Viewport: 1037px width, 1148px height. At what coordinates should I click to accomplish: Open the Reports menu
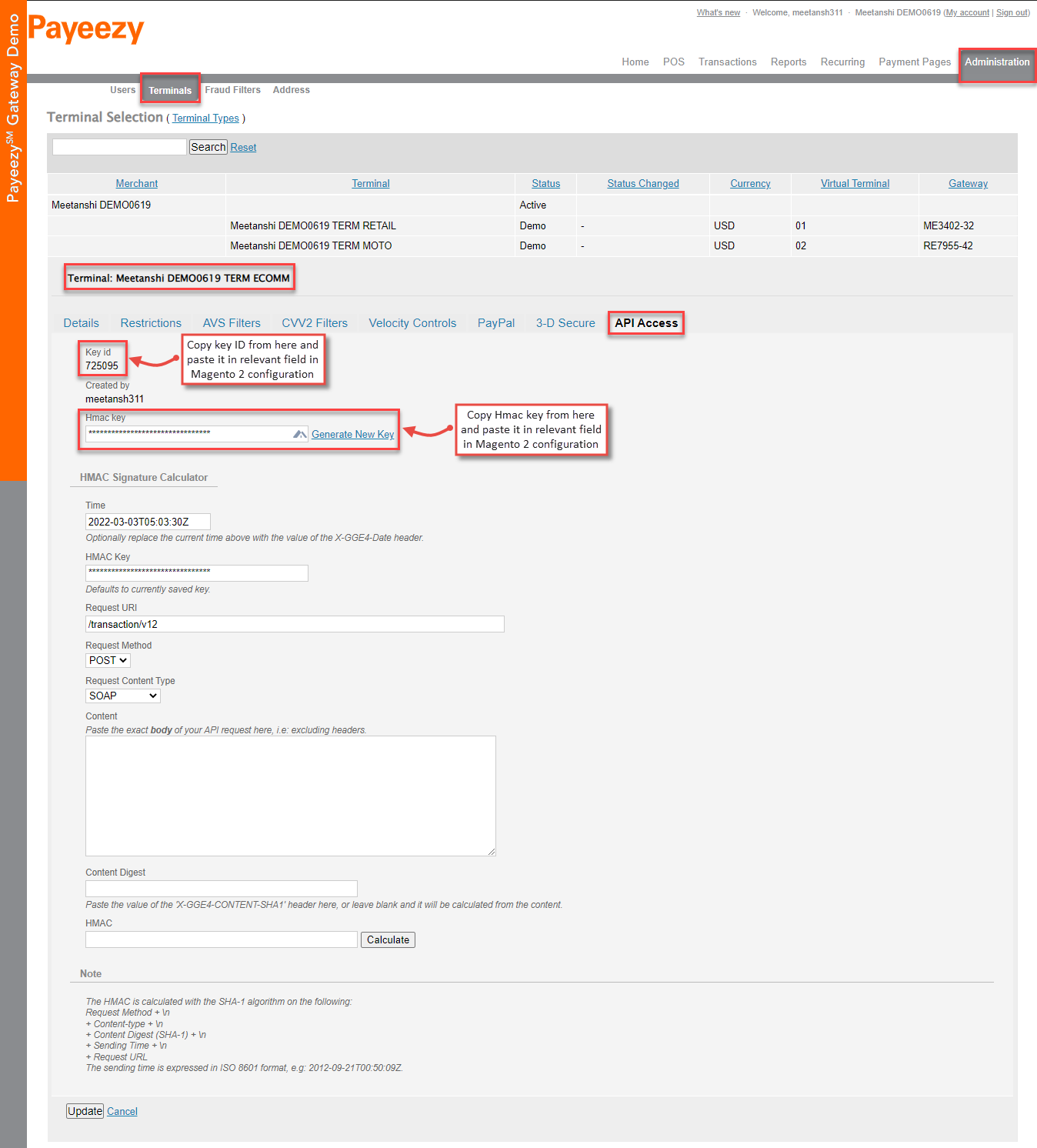click(x=788, y=62)
